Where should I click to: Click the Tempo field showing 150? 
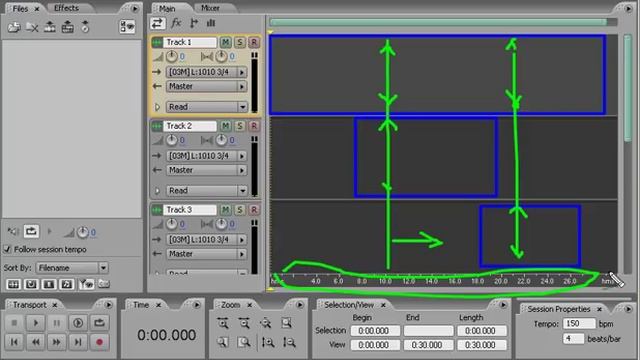[x=579, y=324]
